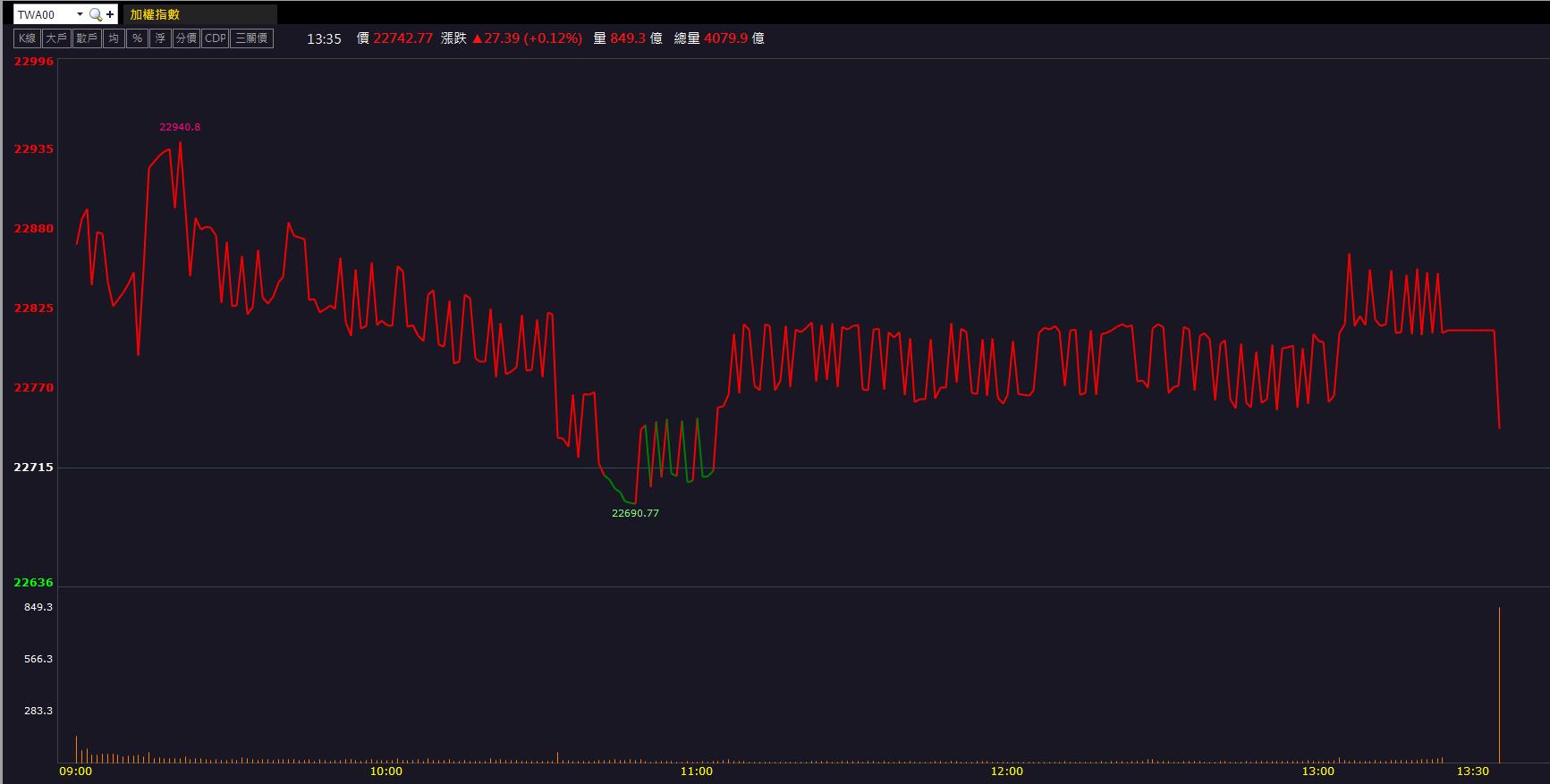
Task: Toggle the 三關價 button
Action: (251, 38)
